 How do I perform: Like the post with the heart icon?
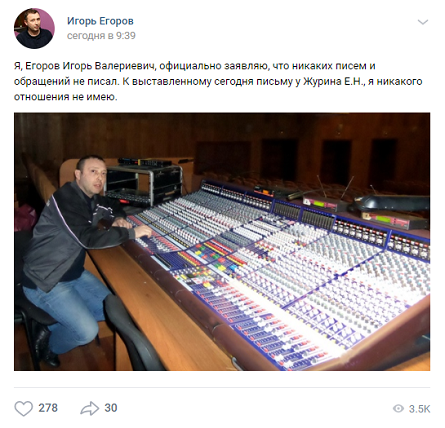(24, 408)
